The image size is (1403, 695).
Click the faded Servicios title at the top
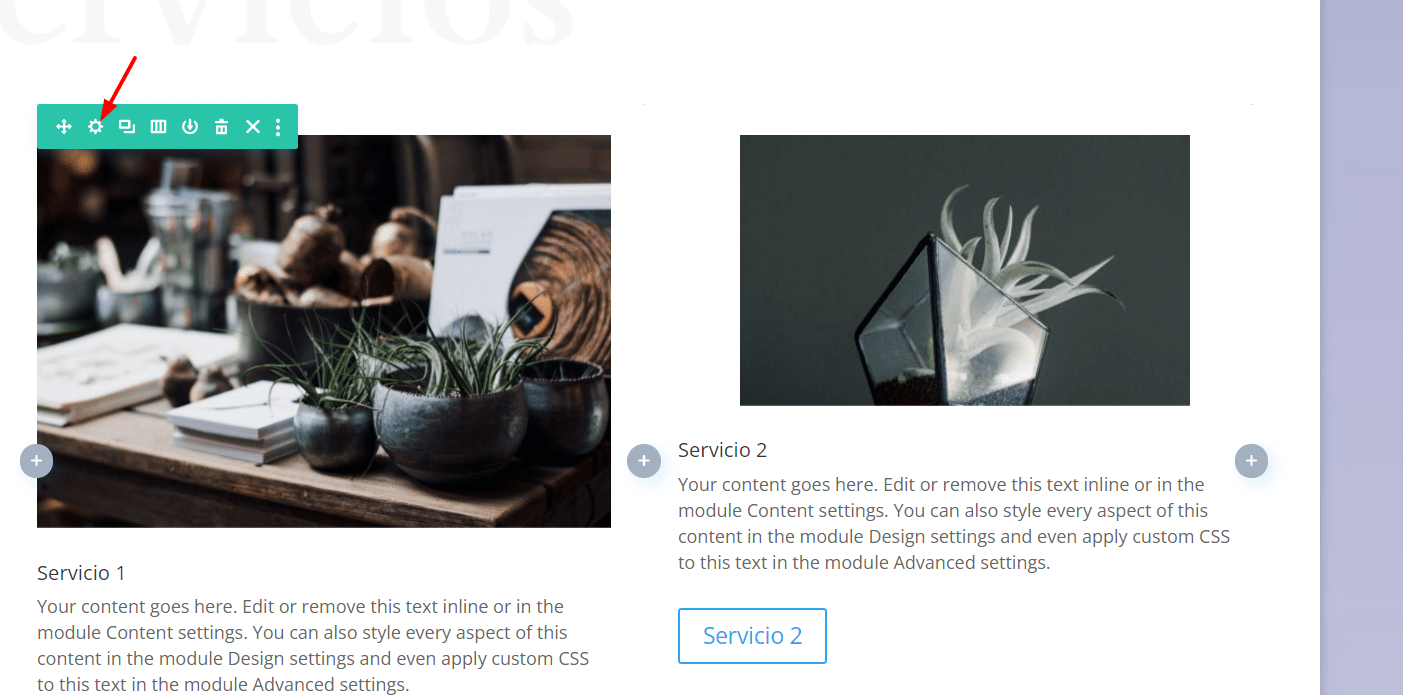tap(287, 22)
